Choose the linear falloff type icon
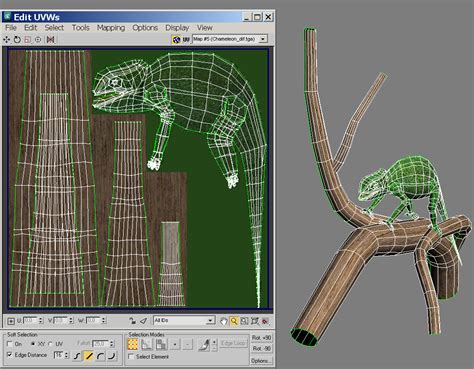Image resolution: width=474 pixels, height=369 pixels. point(89,356)
